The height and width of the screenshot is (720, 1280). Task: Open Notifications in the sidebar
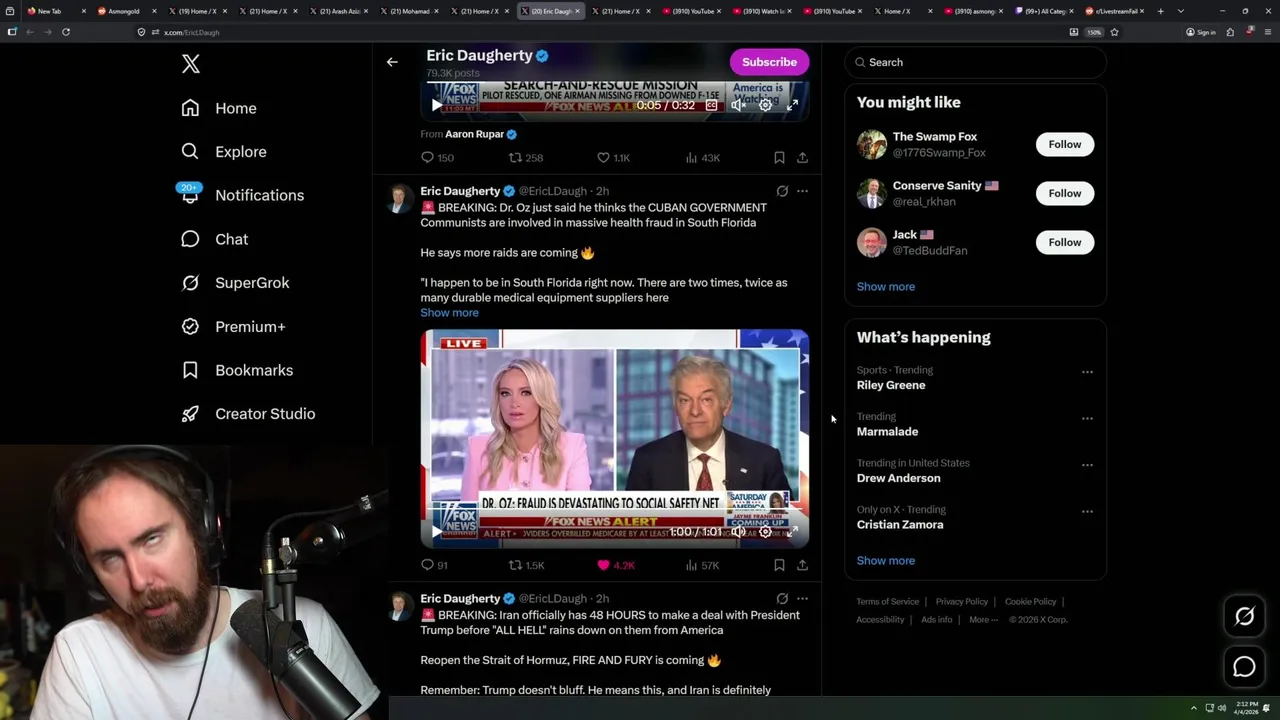(241, 195)
